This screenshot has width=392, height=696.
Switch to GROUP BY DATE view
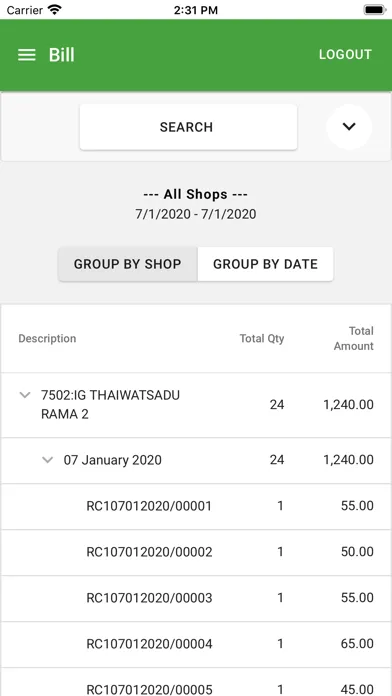coord(265,264)
